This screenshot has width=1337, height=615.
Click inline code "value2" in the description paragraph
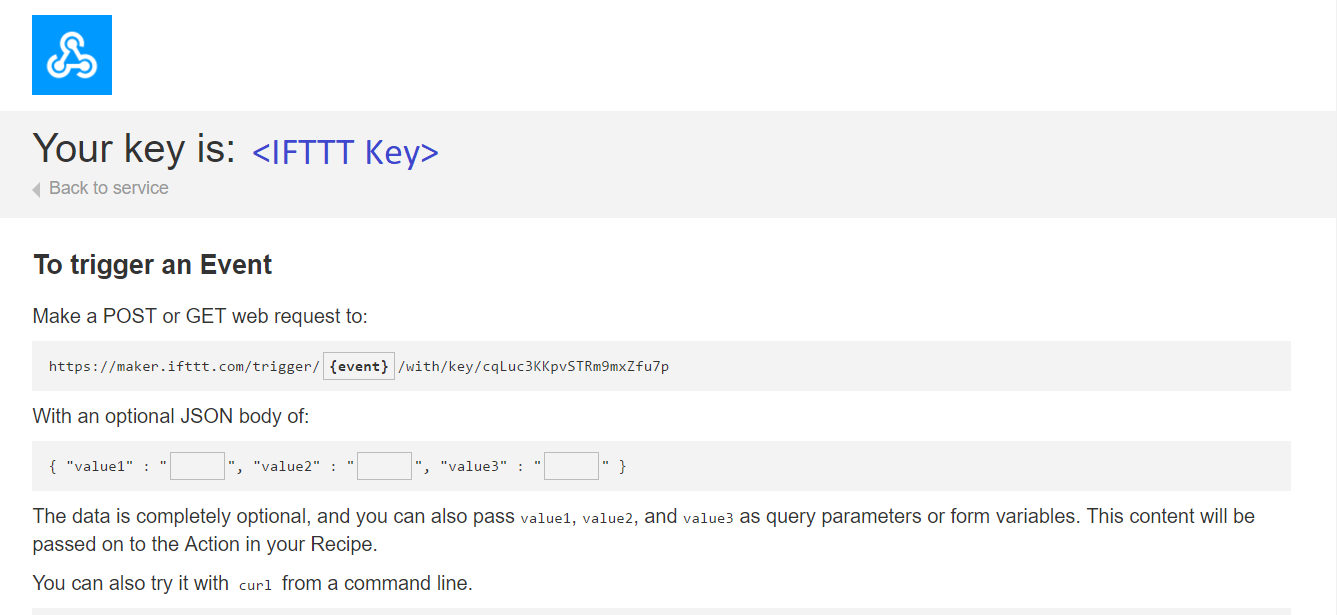click(x=607, y=518)
